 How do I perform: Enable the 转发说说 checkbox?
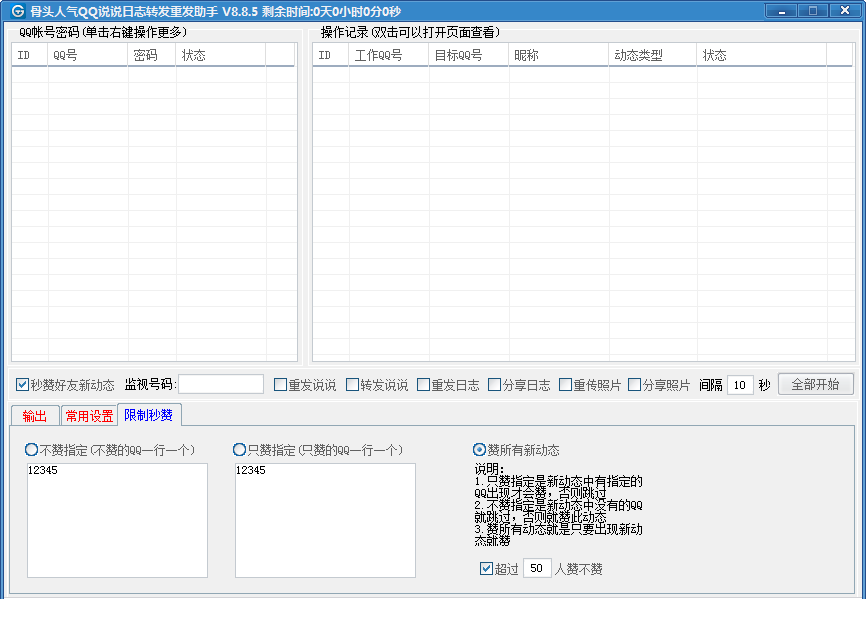[352, 384]
